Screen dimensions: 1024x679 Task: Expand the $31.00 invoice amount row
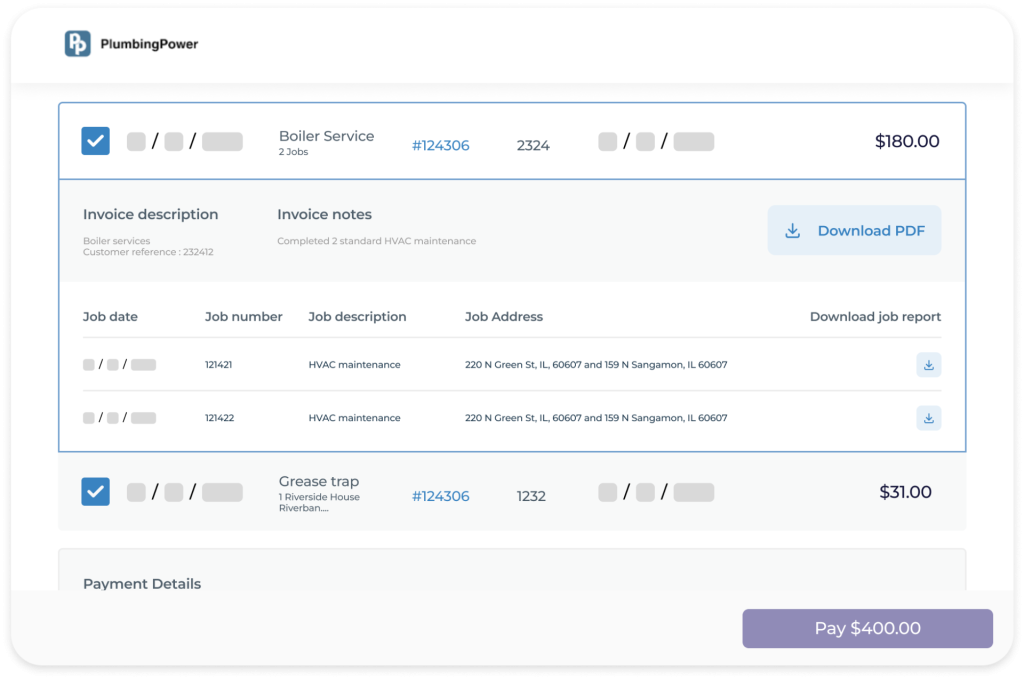coord(905,492)
